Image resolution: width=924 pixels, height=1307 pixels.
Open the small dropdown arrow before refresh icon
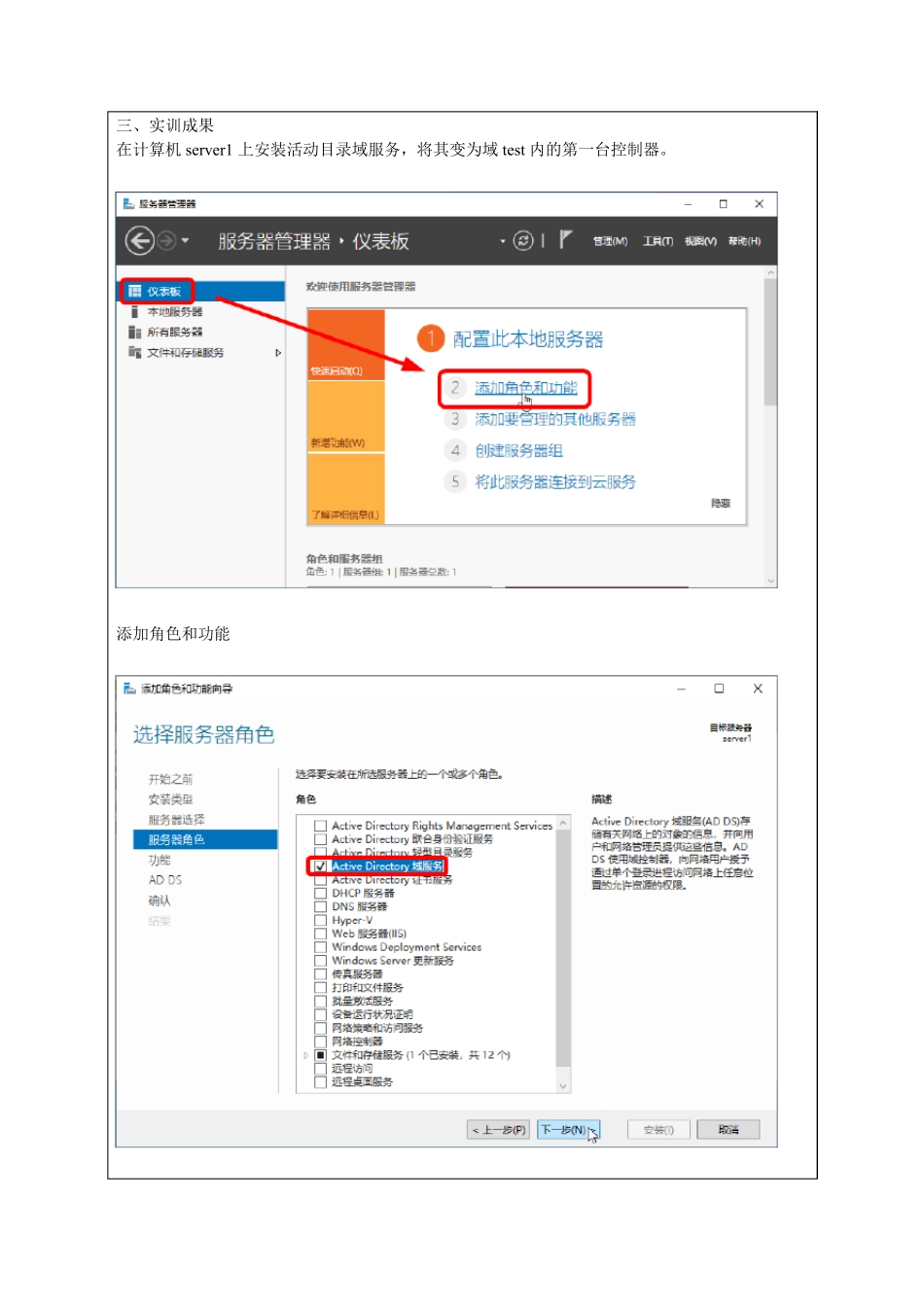(x=503, y=241)
